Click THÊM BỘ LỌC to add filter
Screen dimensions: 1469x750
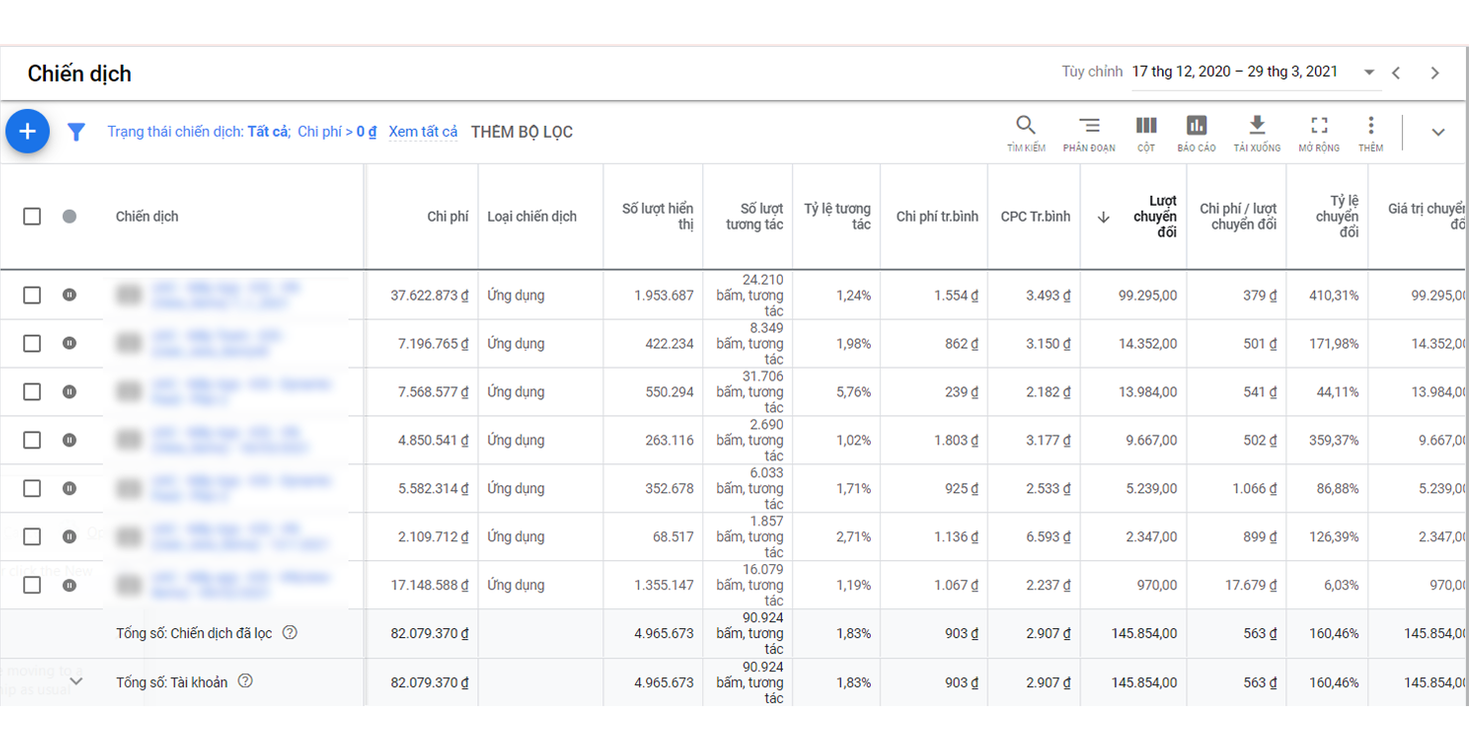coord(521,132)
